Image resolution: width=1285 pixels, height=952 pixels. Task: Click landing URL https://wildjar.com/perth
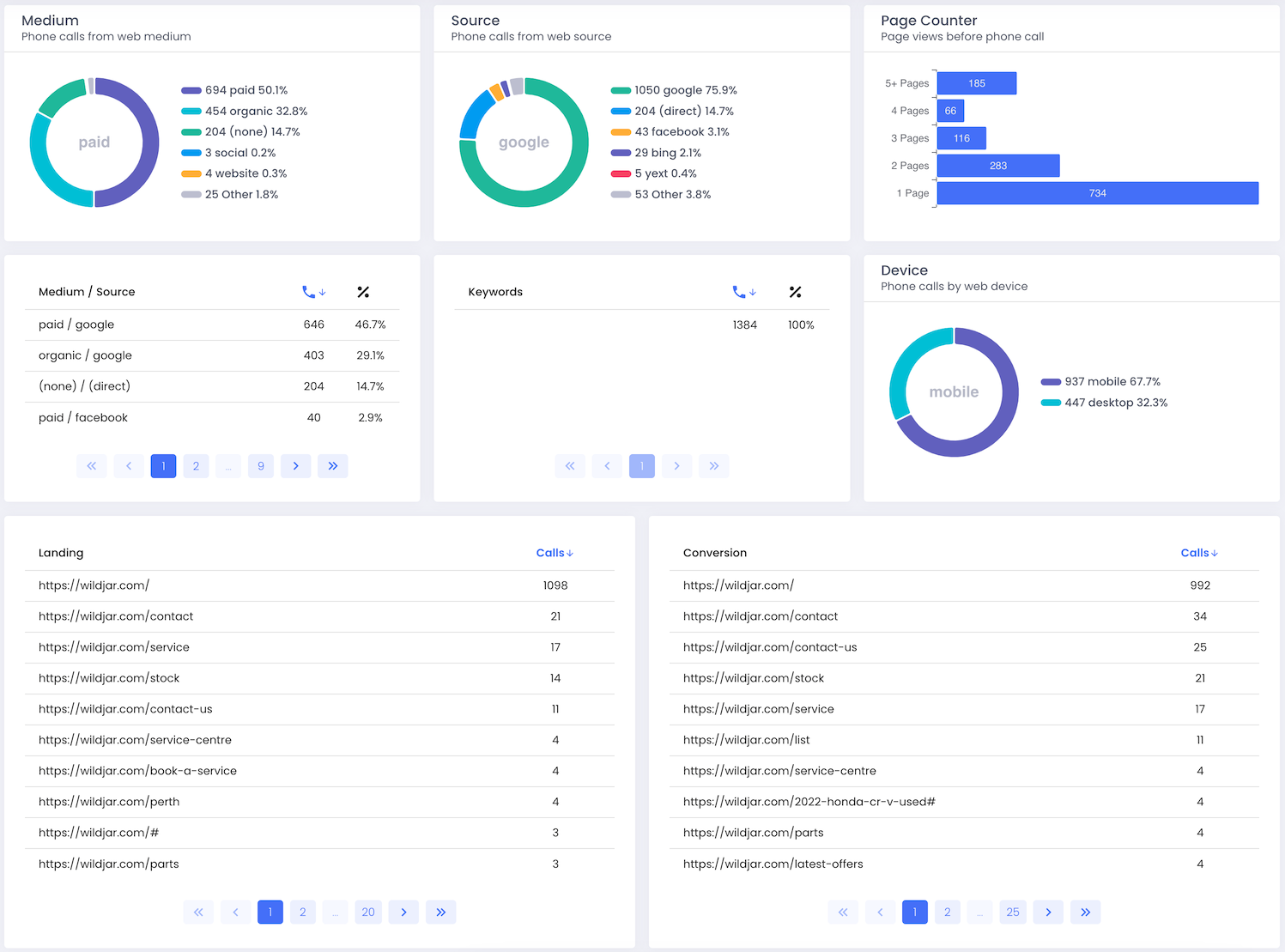pyautogui.click(x=109, y=802)
